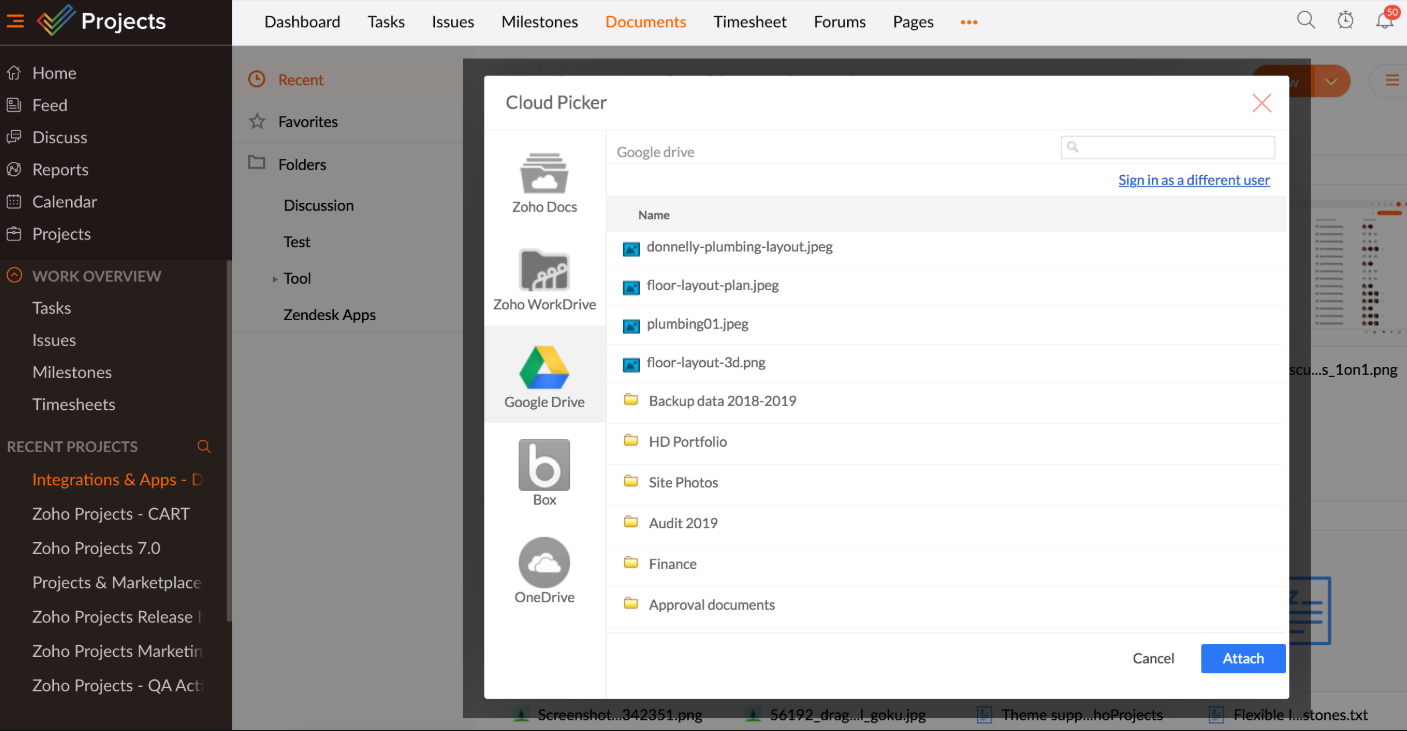
Task: Click folder icon of HD Portfolio
Action: 631,441
